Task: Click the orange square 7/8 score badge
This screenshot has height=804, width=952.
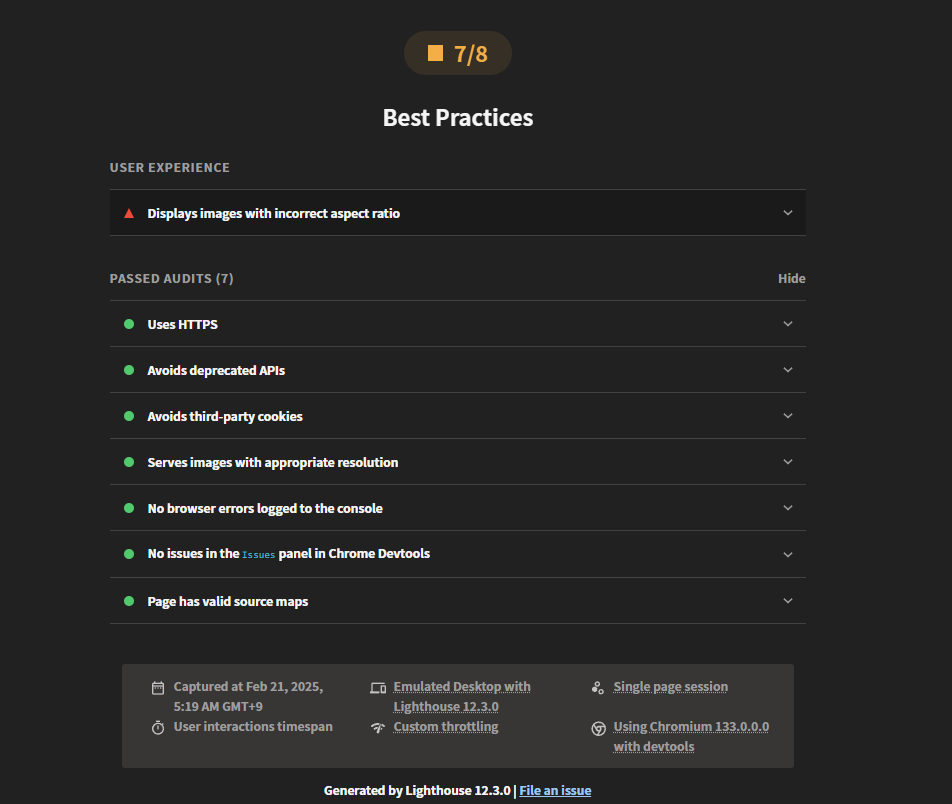Action: (x=458, y=53)
